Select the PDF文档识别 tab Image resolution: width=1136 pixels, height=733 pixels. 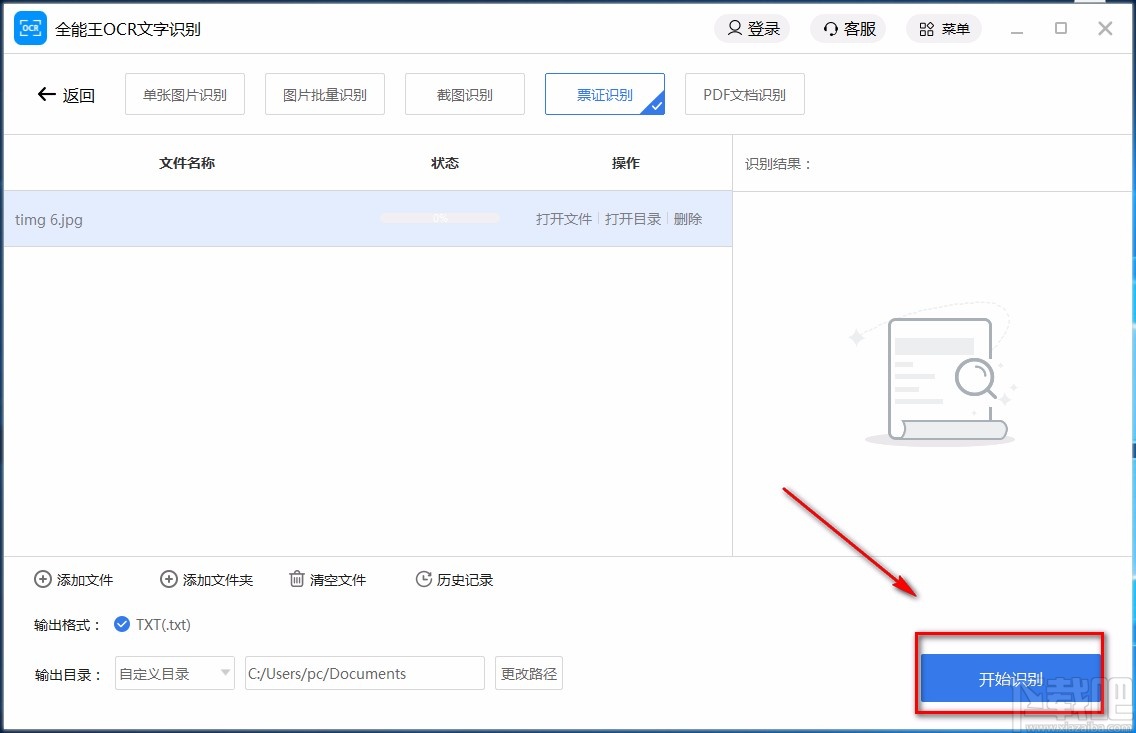tap(744, 93)
